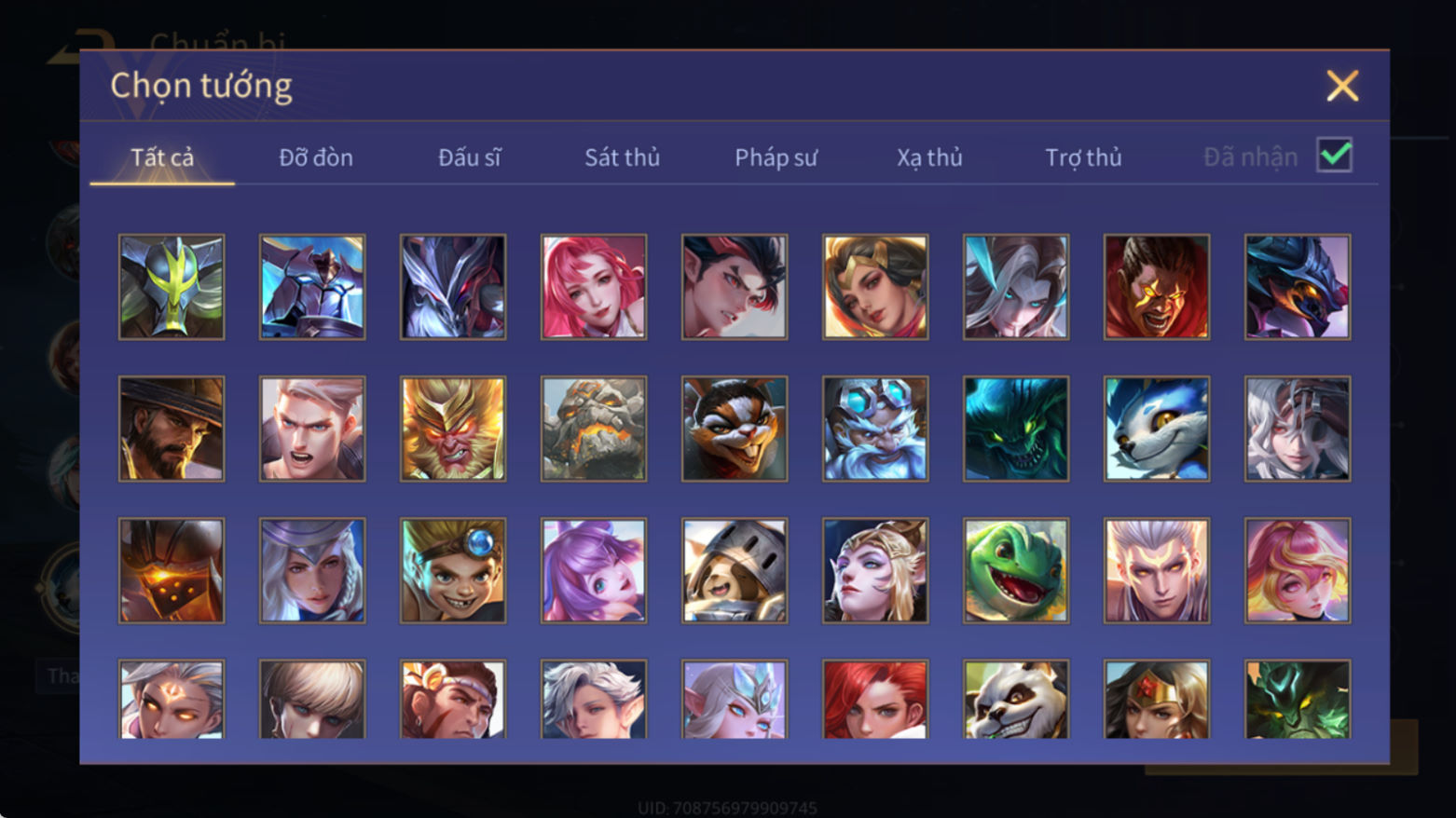Select the green-horned masked hero portrait
The height and width of the screenshot is (818, 1456).
pos(172,287)
